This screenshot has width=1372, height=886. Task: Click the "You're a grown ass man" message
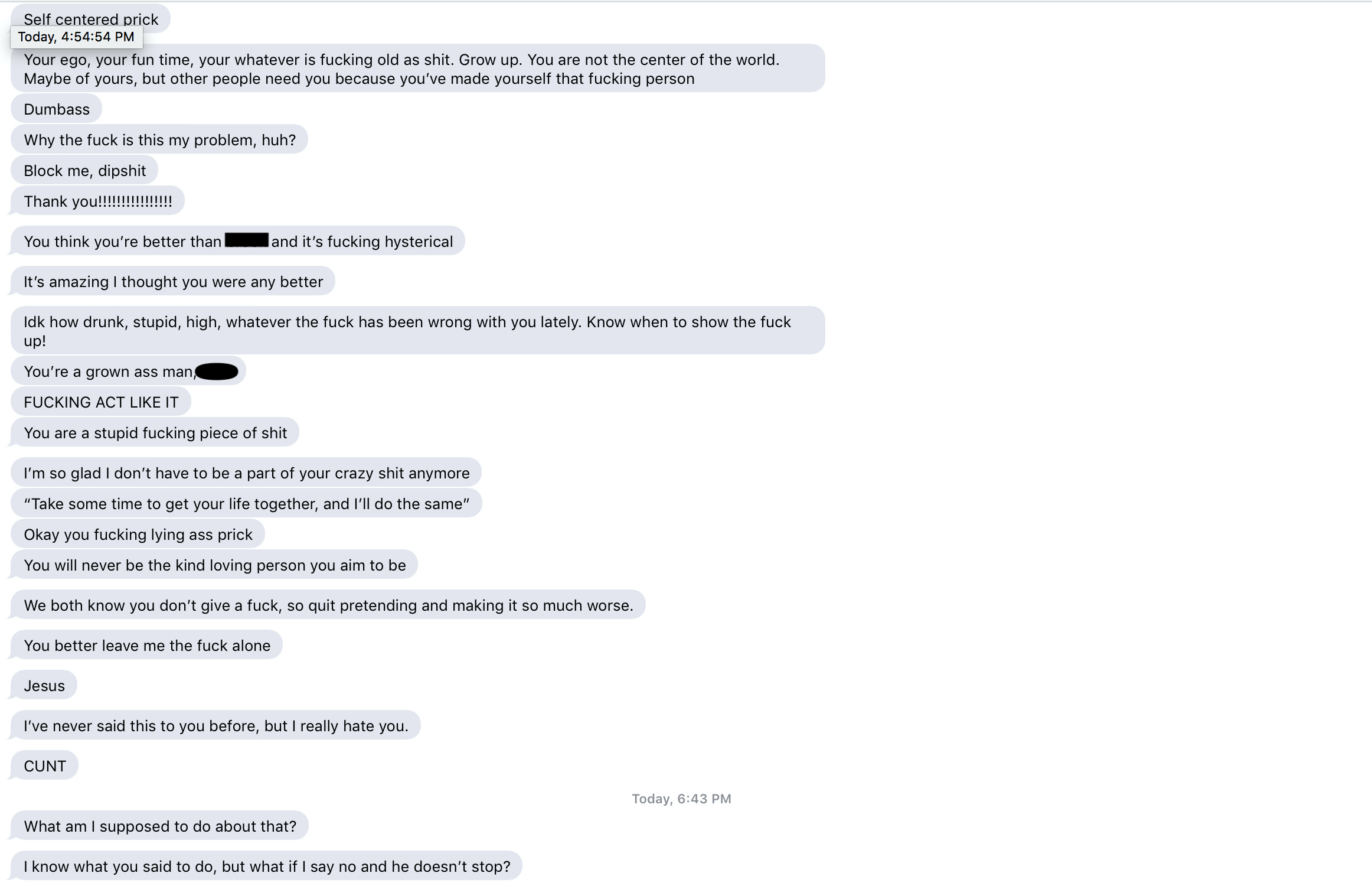coord(109,372)
